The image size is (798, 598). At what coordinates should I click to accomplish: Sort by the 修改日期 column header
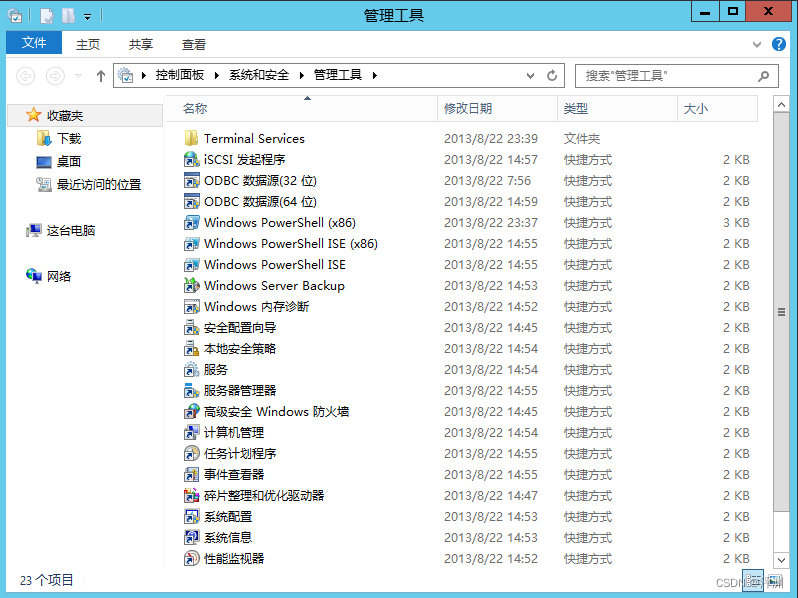coord(497,108)
